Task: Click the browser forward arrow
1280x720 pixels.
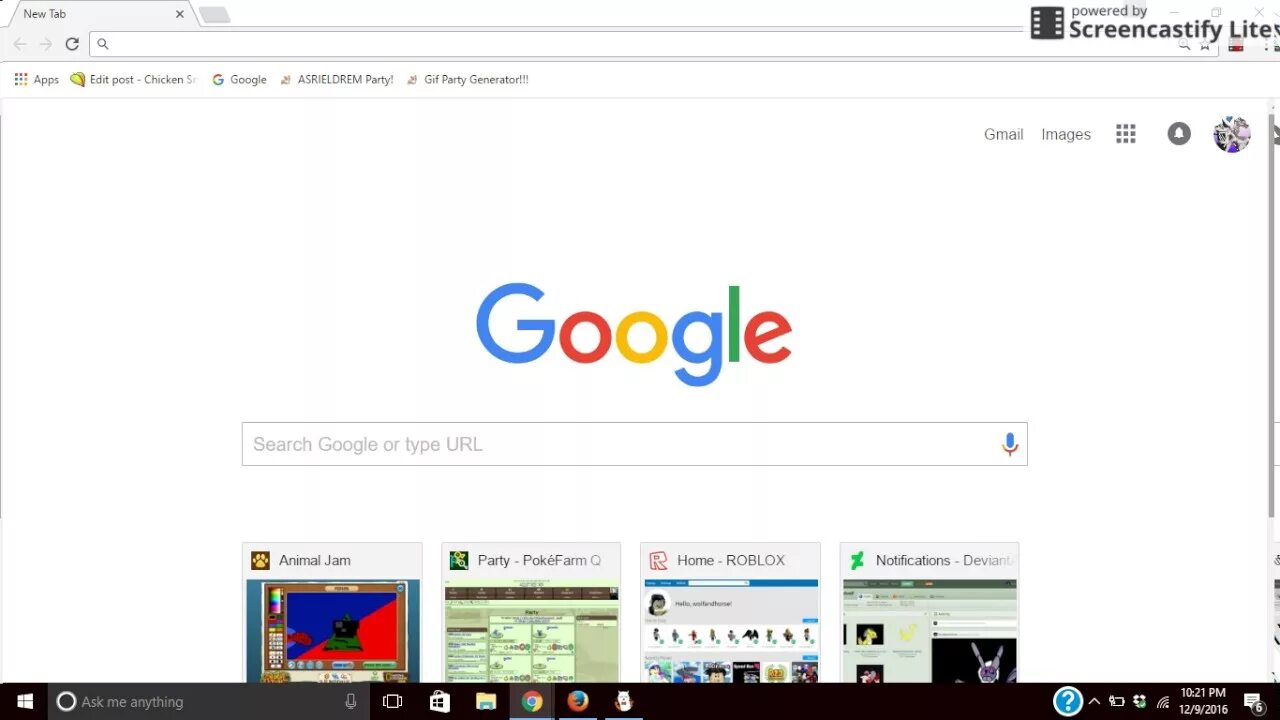Action: pos(46,44)
